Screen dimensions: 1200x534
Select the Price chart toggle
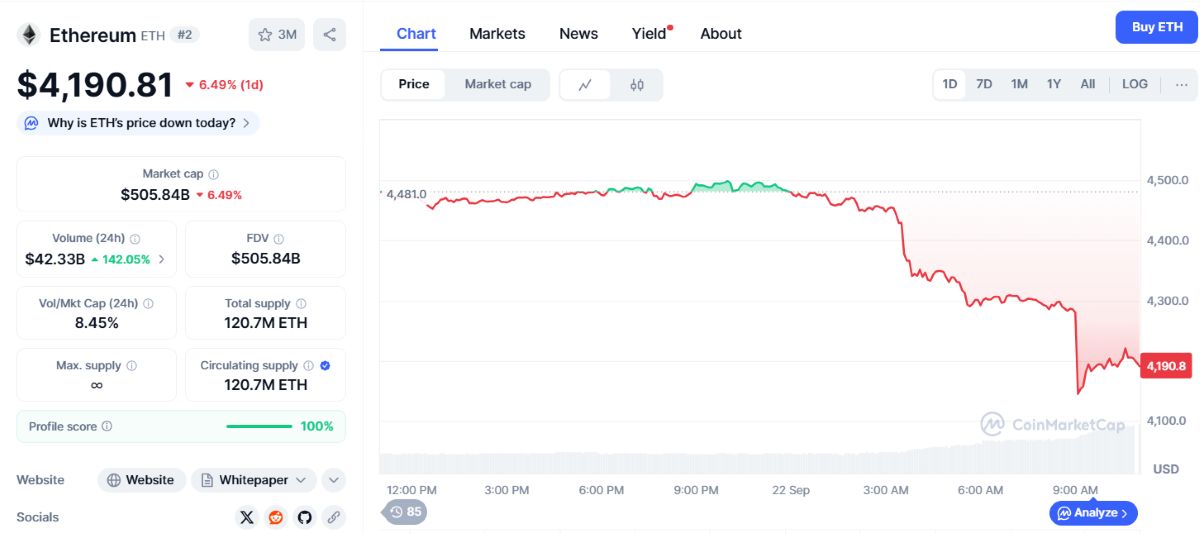[x=414, y=84]
